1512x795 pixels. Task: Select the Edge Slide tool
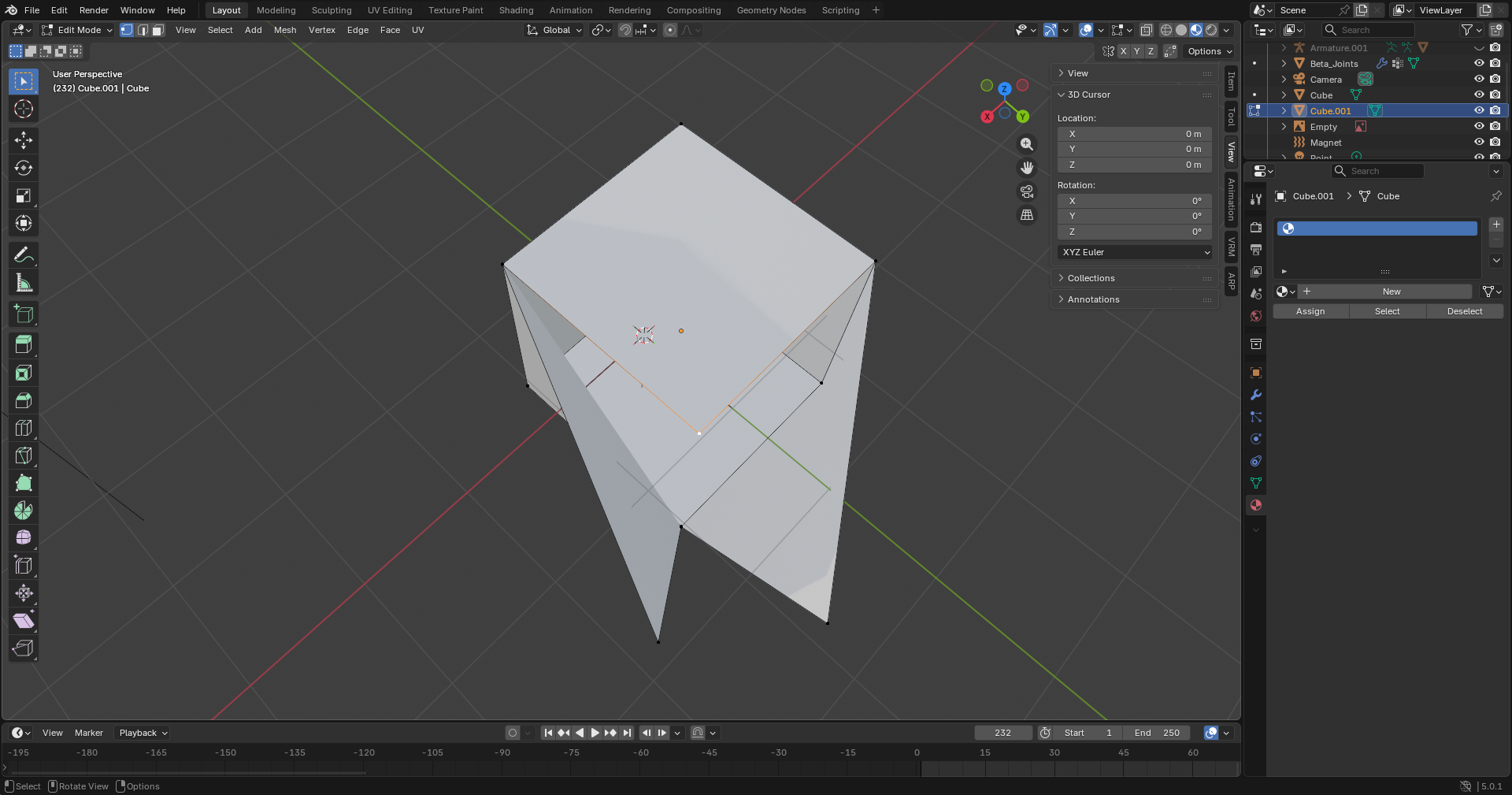point(24,565)
